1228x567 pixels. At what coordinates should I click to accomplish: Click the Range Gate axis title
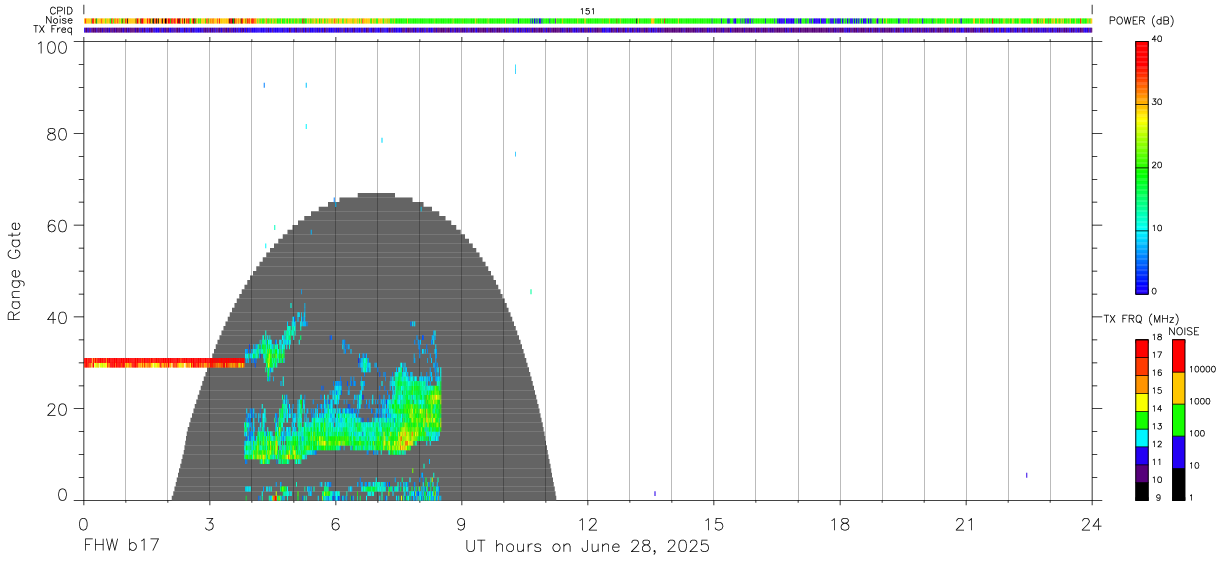click(15, 271)
